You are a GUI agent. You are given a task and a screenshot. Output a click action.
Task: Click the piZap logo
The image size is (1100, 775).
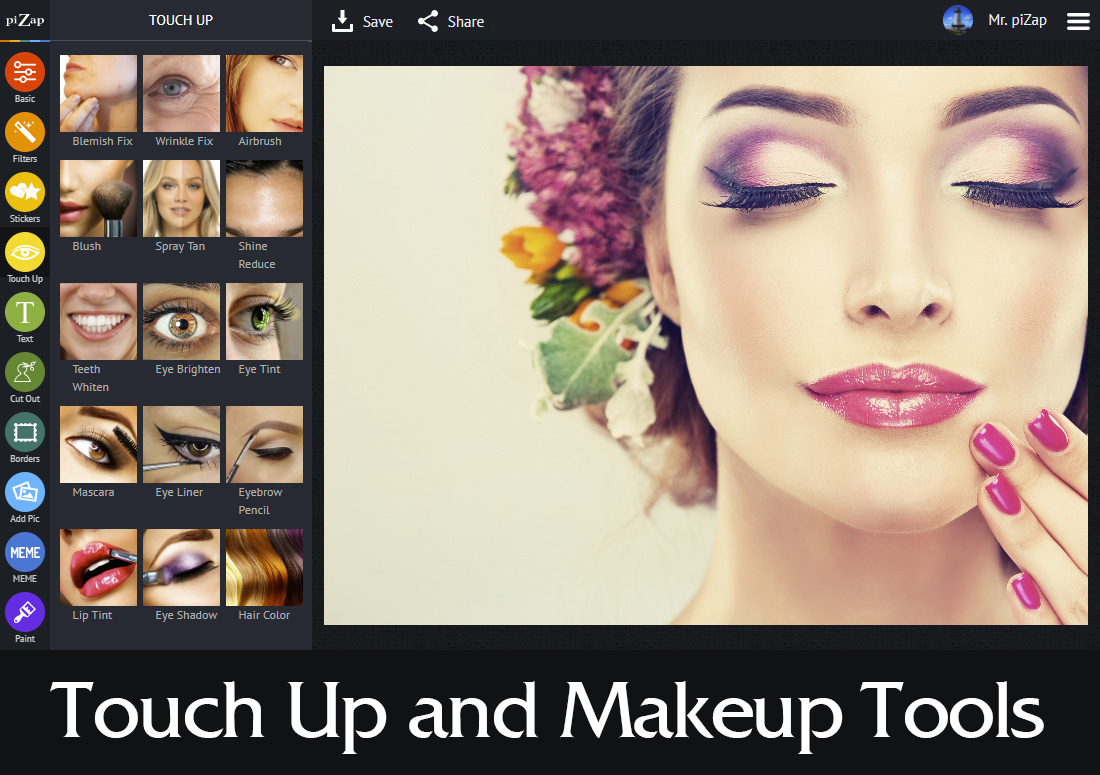pos(25,20)
